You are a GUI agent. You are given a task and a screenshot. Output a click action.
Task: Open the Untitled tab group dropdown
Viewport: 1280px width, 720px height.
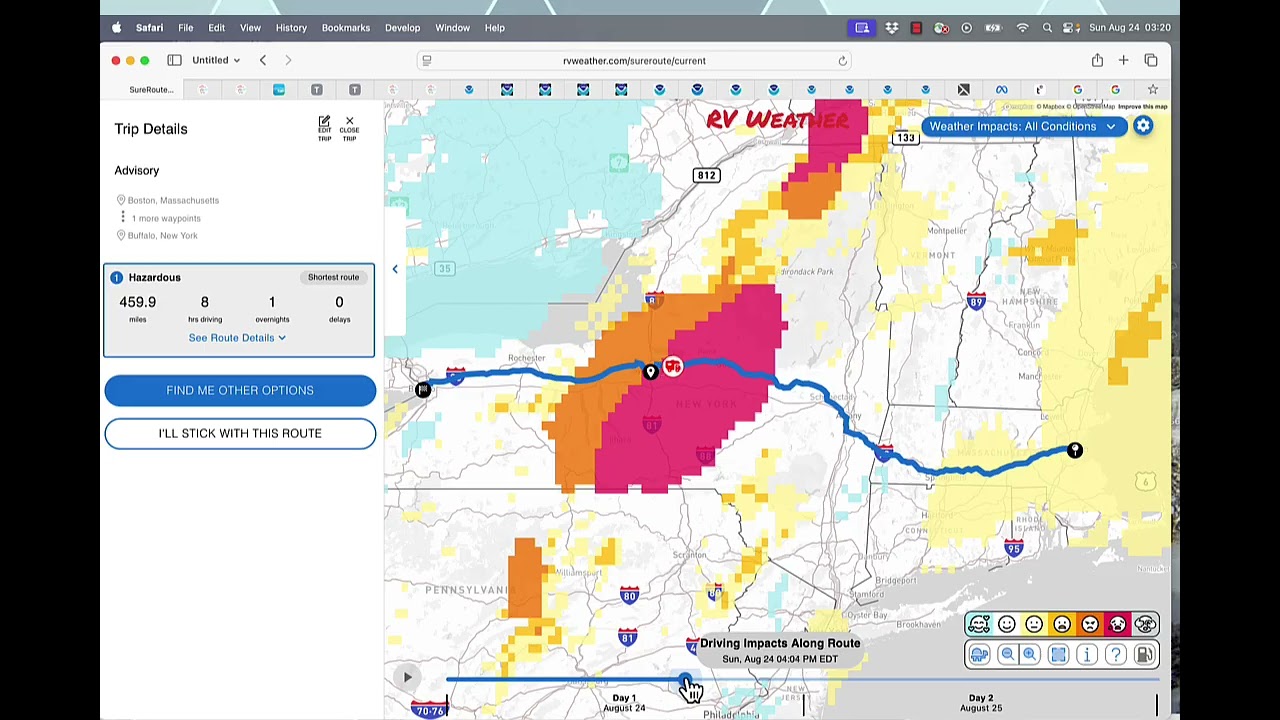(216, 60)
